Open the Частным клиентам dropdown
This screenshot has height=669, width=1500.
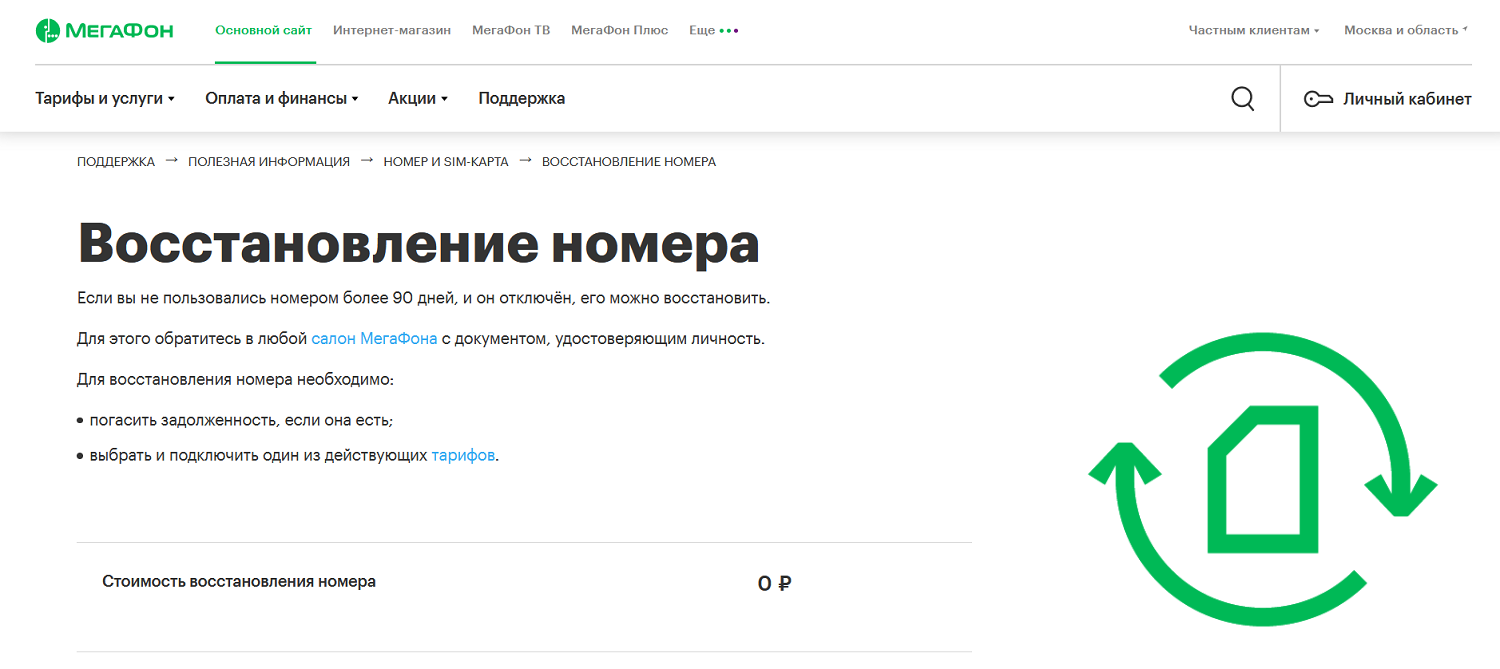pyautogui.click(x=1254, y=30)
